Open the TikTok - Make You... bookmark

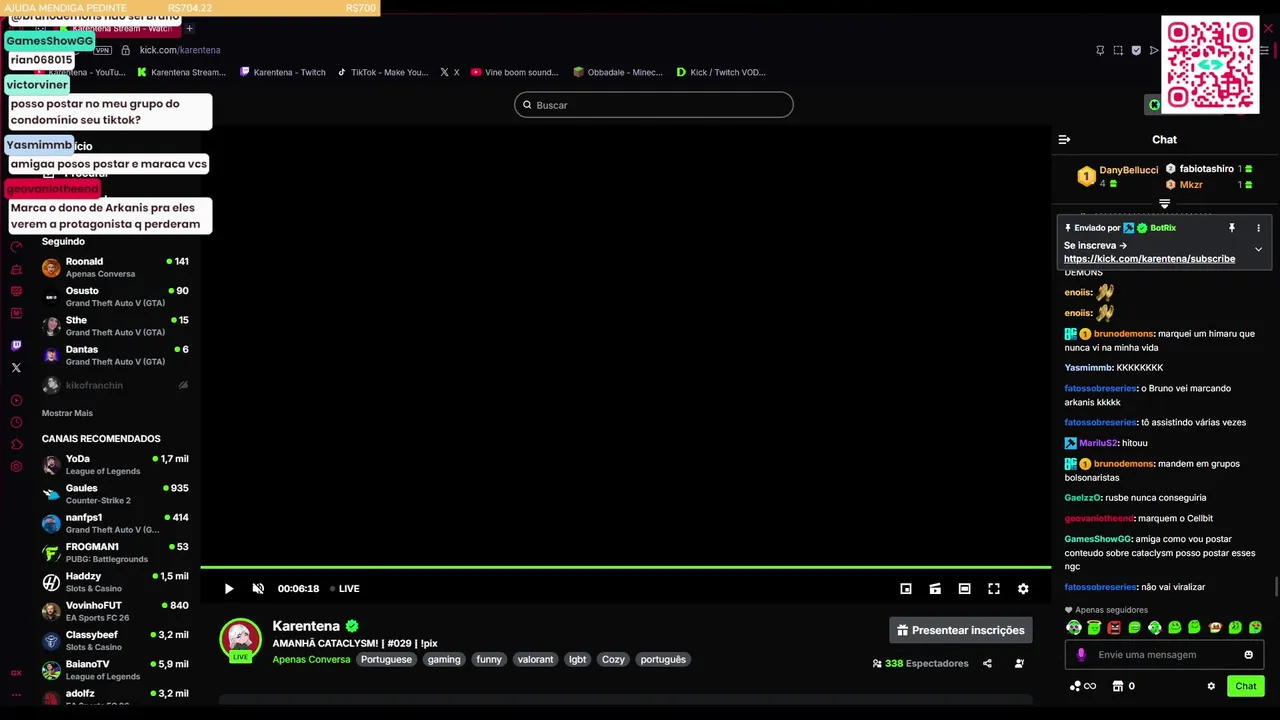(383, 72)
